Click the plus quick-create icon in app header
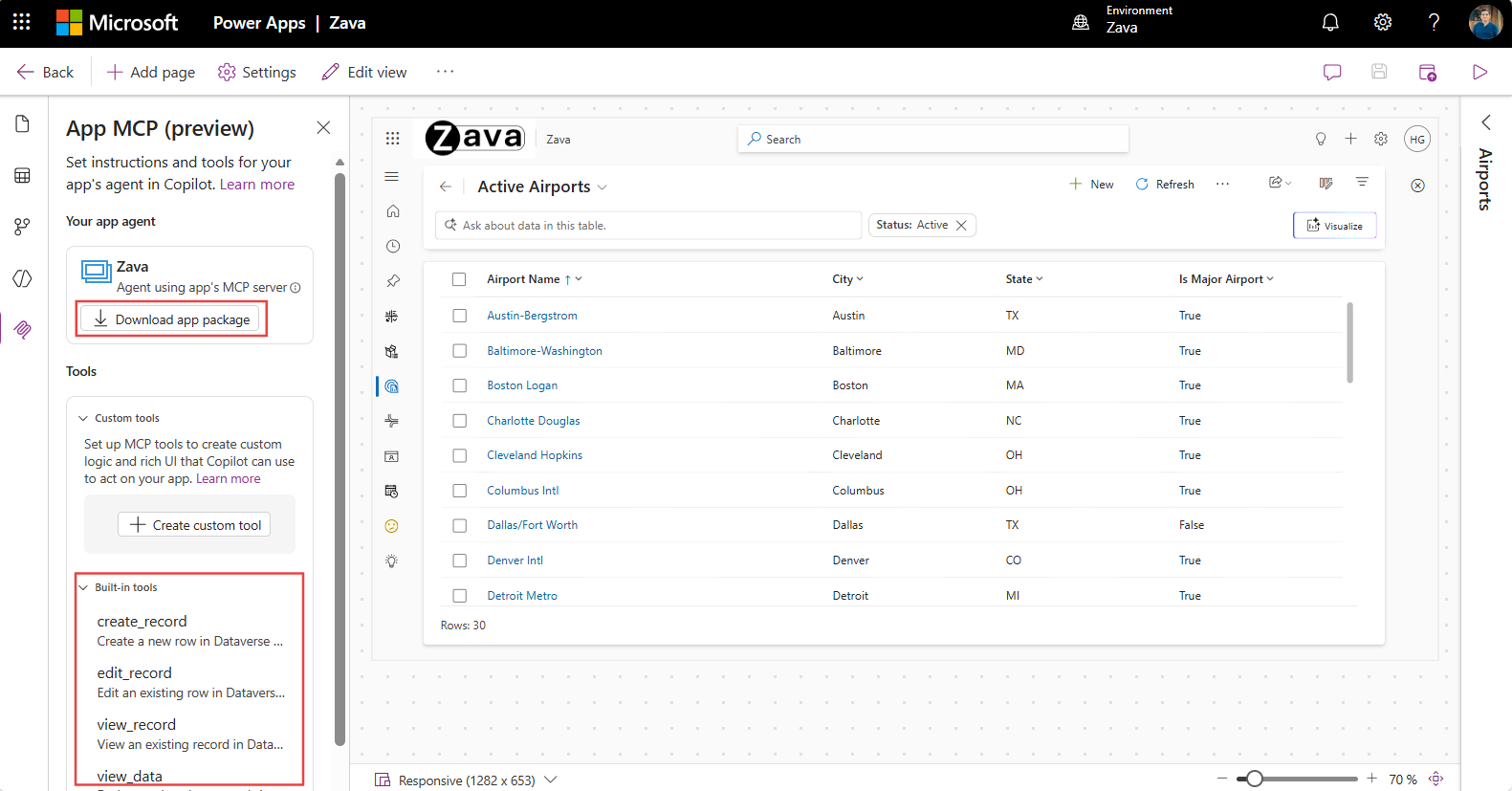 click(x=1350, y=139)
